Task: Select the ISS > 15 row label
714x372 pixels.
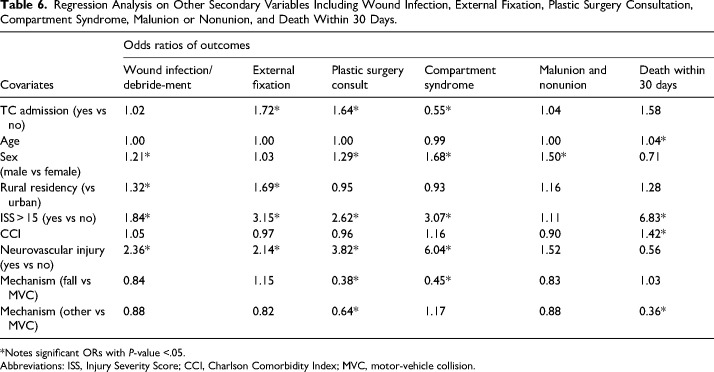Action: tap(48, 218)
